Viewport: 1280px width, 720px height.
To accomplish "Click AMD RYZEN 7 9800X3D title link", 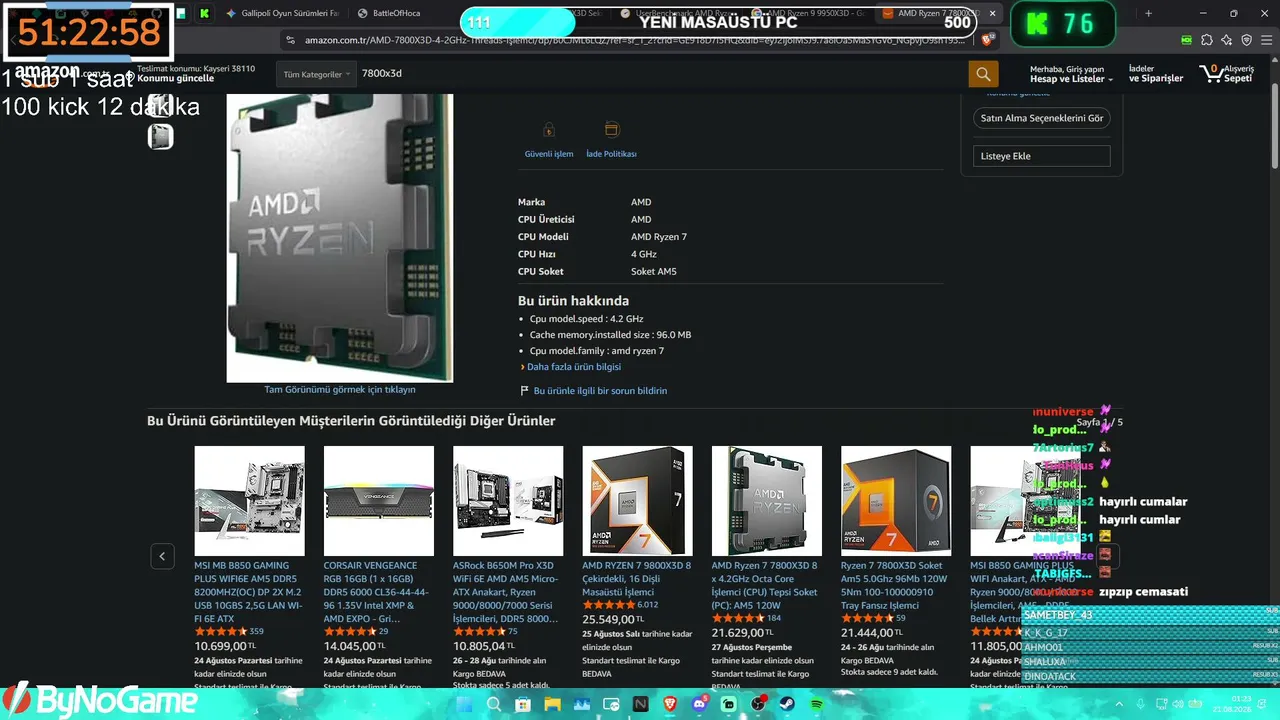I will click(637, 579).
